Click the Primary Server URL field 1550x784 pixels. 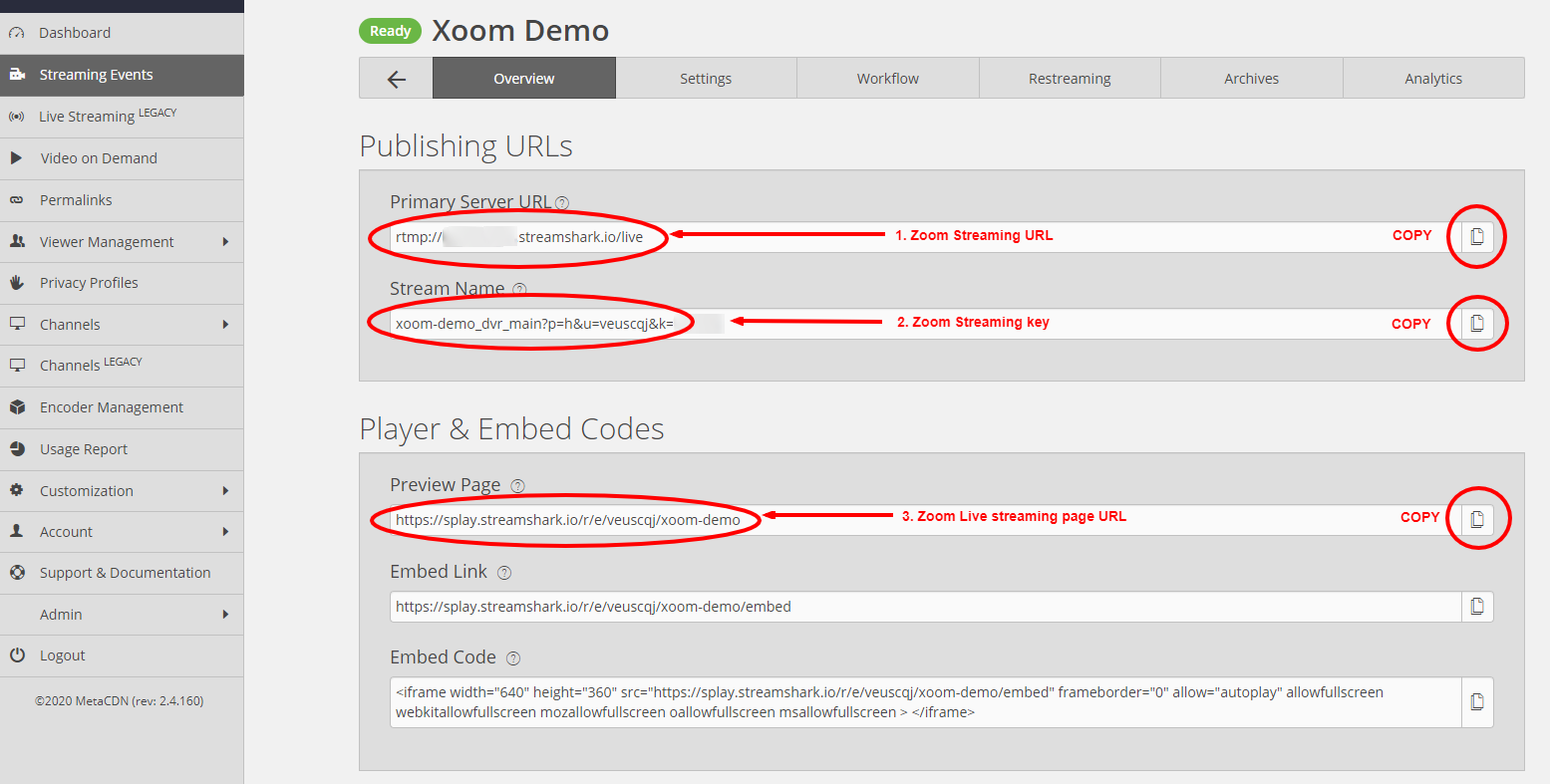tap(926, 237)
